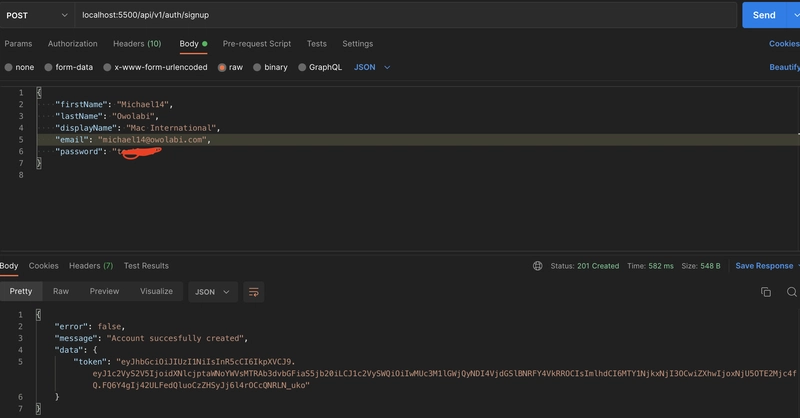Click the request URL field
This screenshot has height=418, width=800.
[x=406, y=15]
